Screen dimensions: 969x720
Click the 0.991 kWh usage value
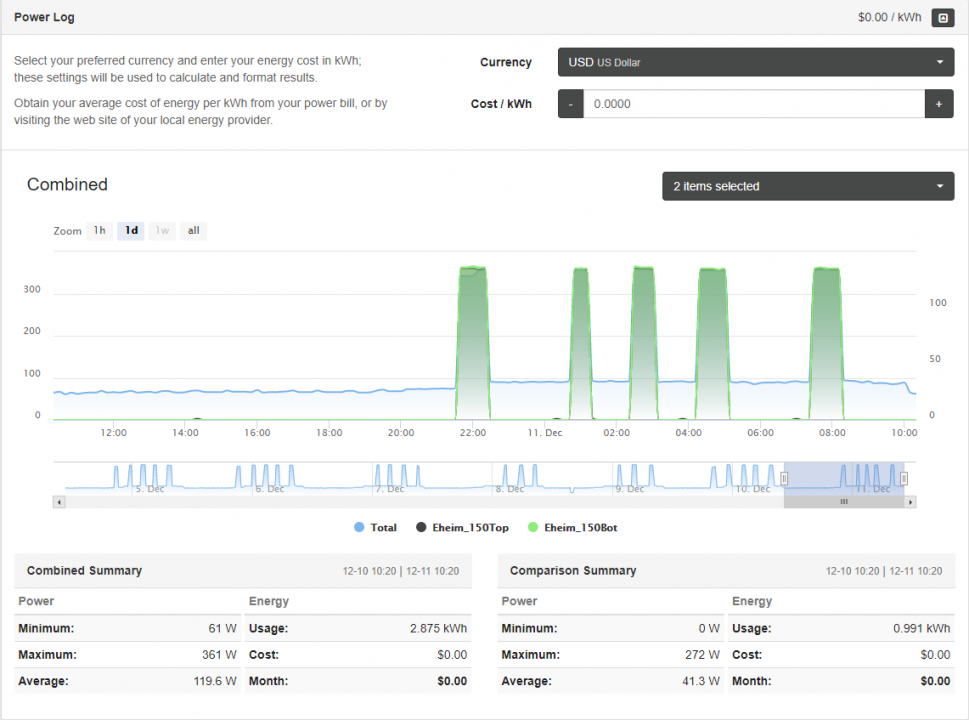921,629
